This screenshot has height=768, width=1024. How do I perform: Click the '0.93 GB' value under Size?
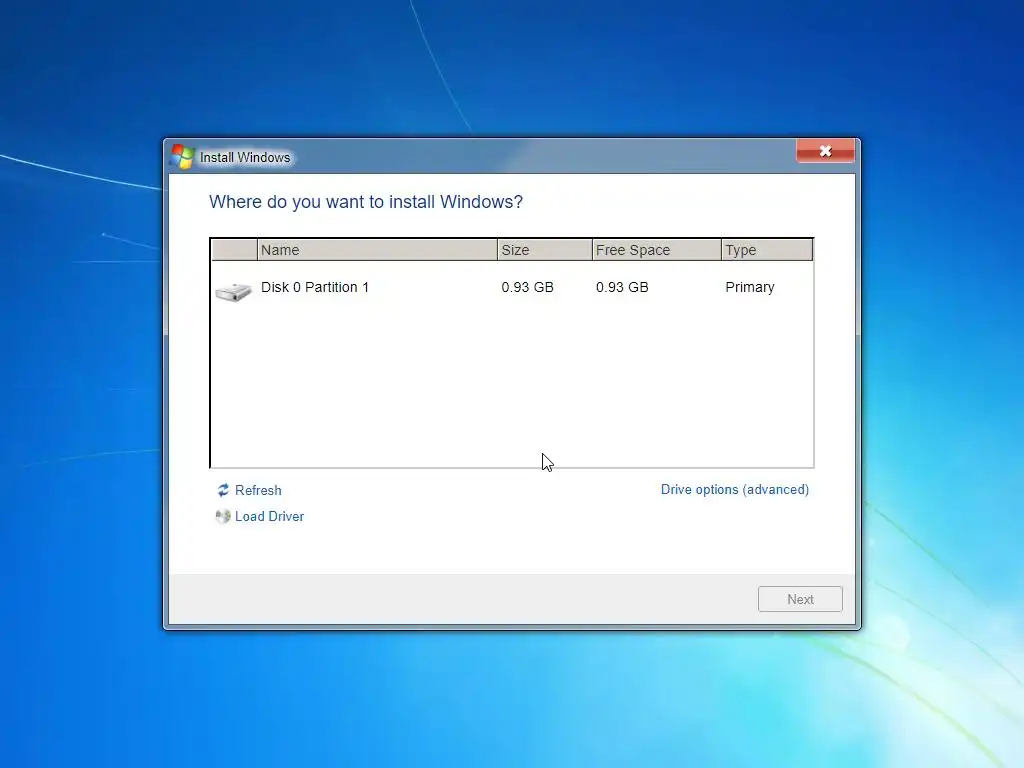(x=528, y=287)
